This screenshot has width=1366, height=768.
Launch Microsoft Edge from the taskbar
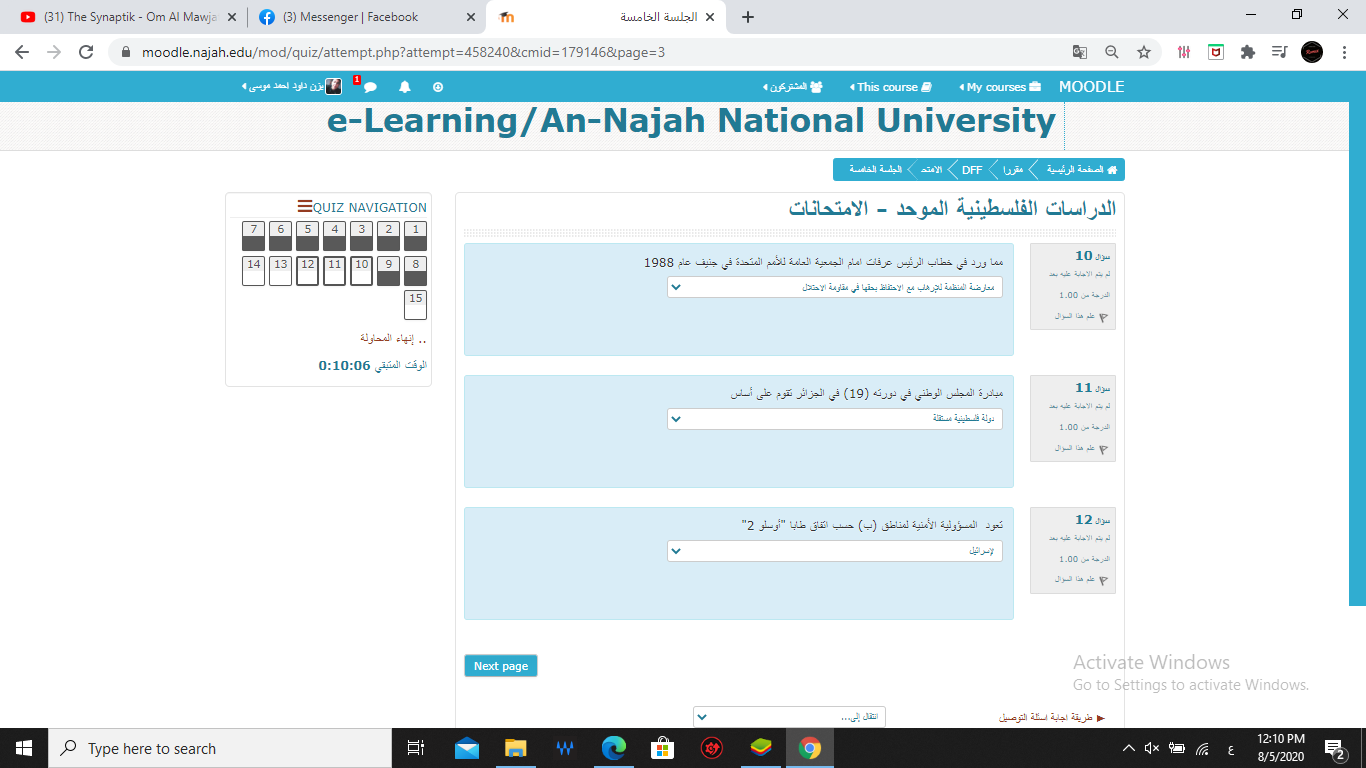coord(613,748)
